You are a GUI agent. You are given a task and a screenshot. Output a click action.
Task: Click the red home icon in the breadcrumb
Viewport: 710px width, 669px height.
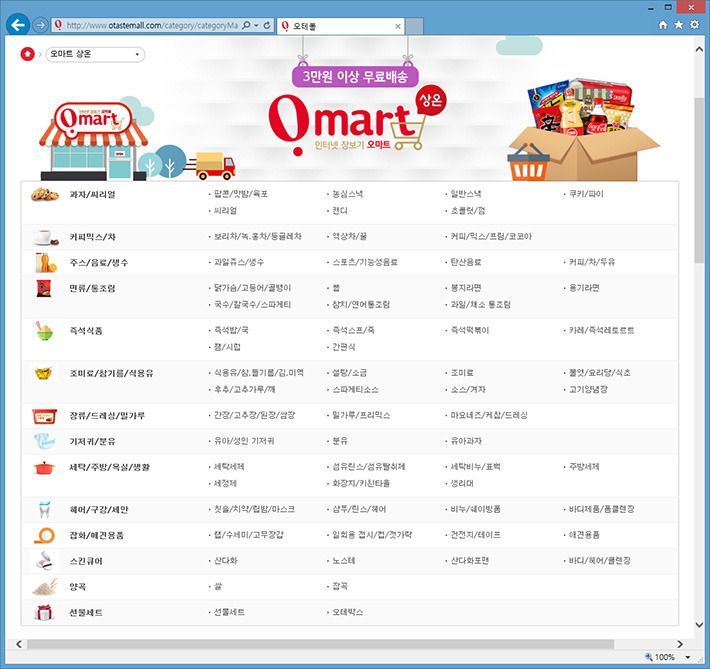click(x=27, y=54)
